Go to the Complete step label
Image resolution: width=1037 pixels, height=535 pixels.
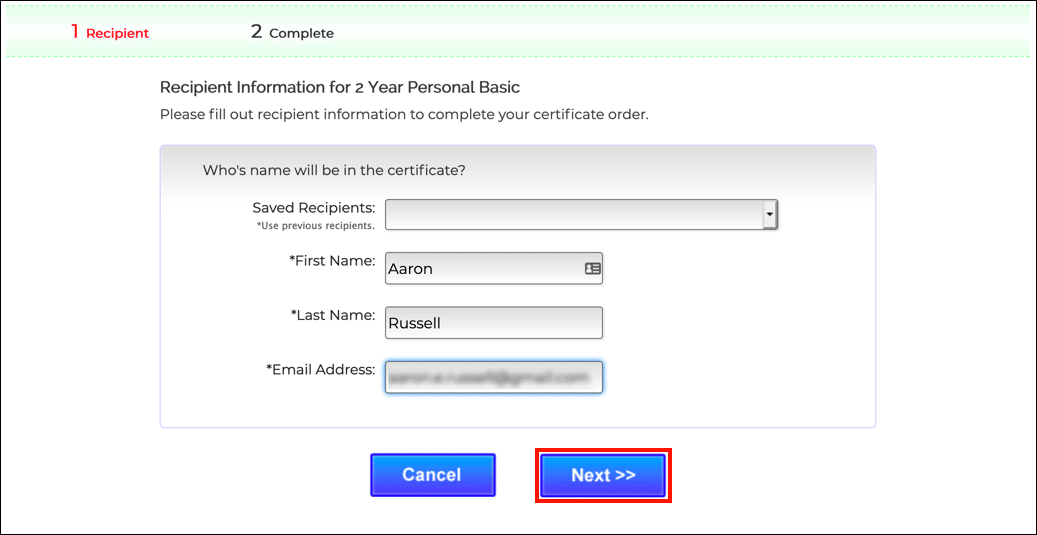pyautogui.click(x=301, y=33)
